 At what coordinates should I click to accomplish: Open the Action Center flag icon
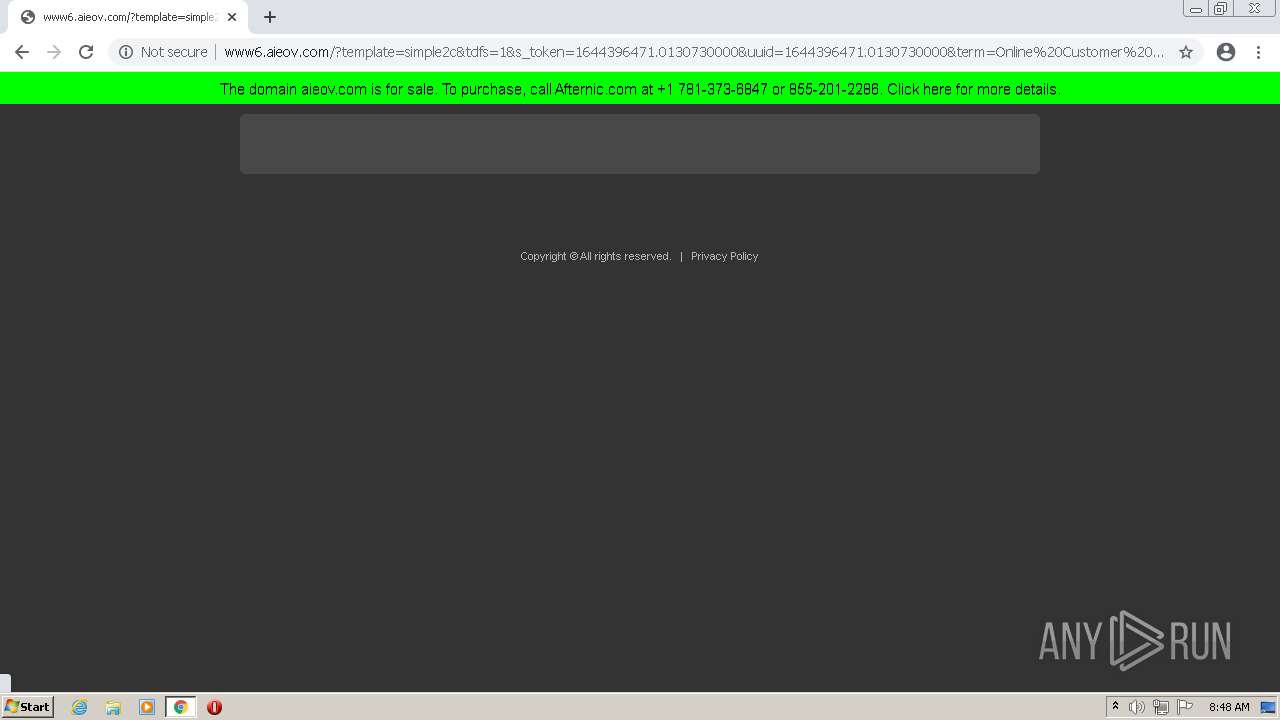(1185, 707)
